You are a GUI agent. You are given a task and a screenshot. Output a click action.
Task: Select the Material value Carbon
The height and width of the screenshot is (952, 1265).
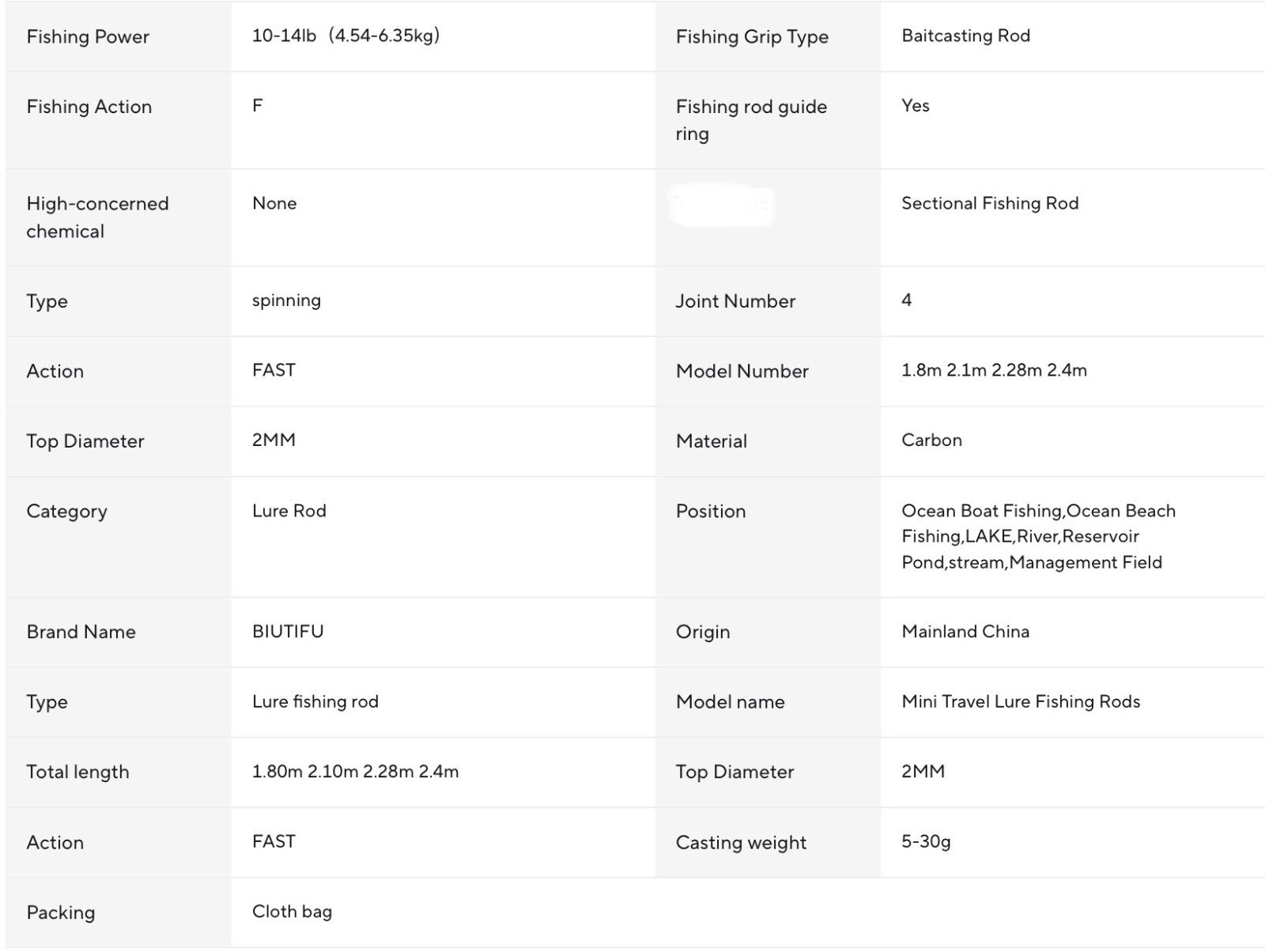point(931,440)
